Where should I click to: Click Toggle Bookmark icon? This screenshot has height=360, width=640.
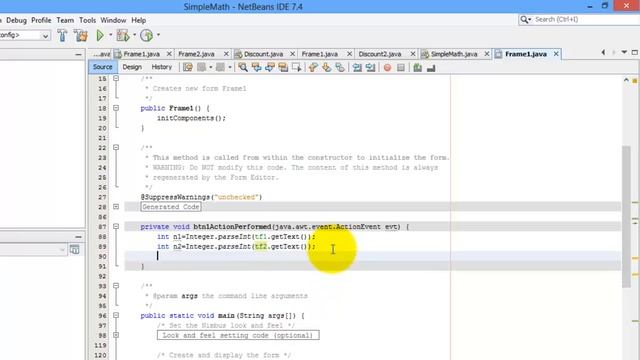click(x=340, y=67)
